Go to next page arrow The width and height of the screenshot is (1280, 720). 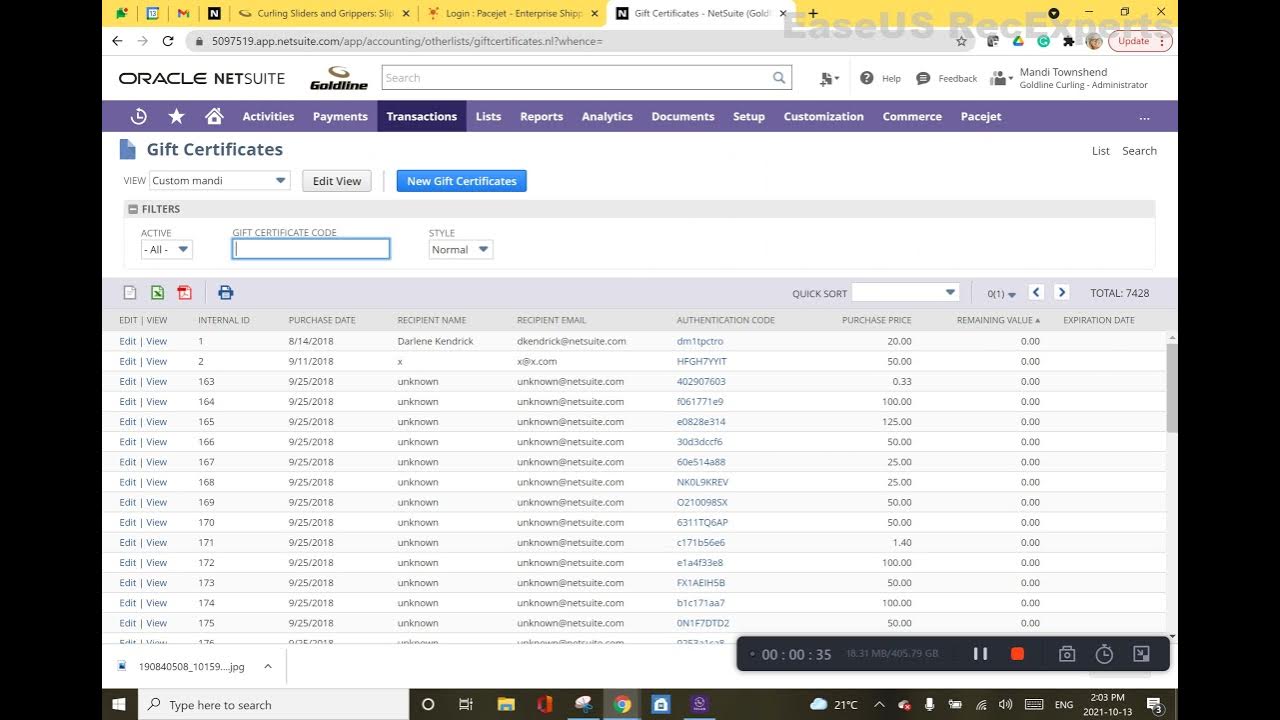(x=1062, y=292)
